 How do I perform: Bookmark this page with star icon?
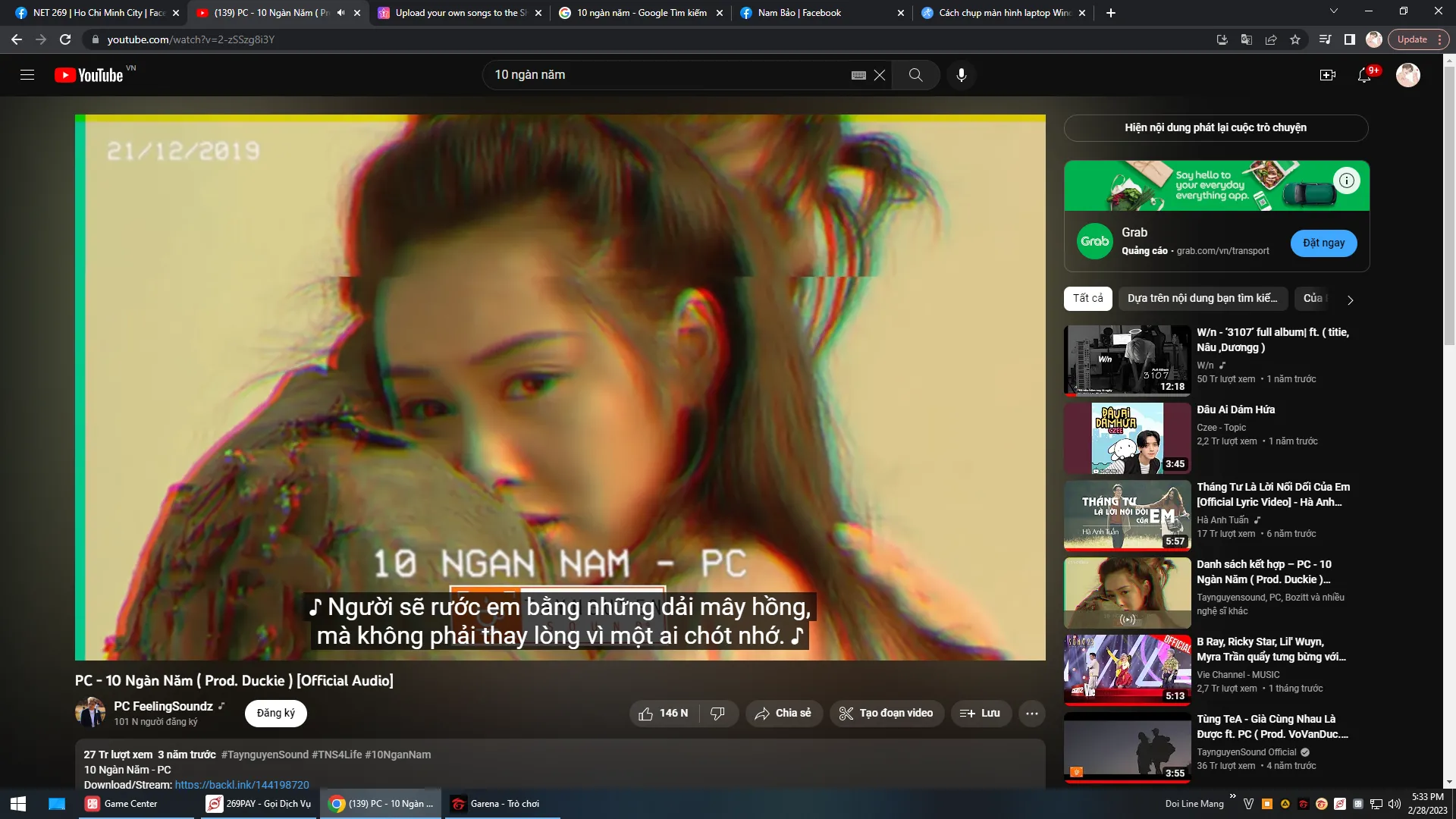pos(1295,39)
